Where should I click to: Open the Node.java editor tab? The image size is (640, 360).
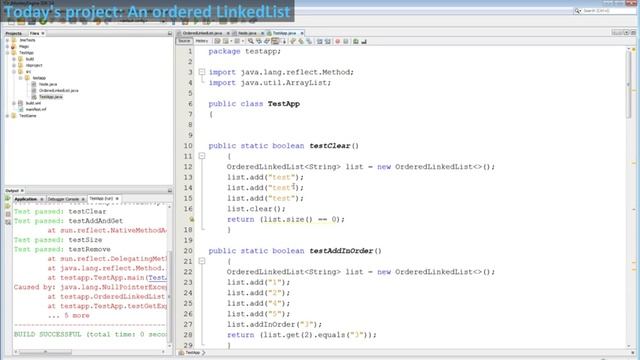click(247, 33)
